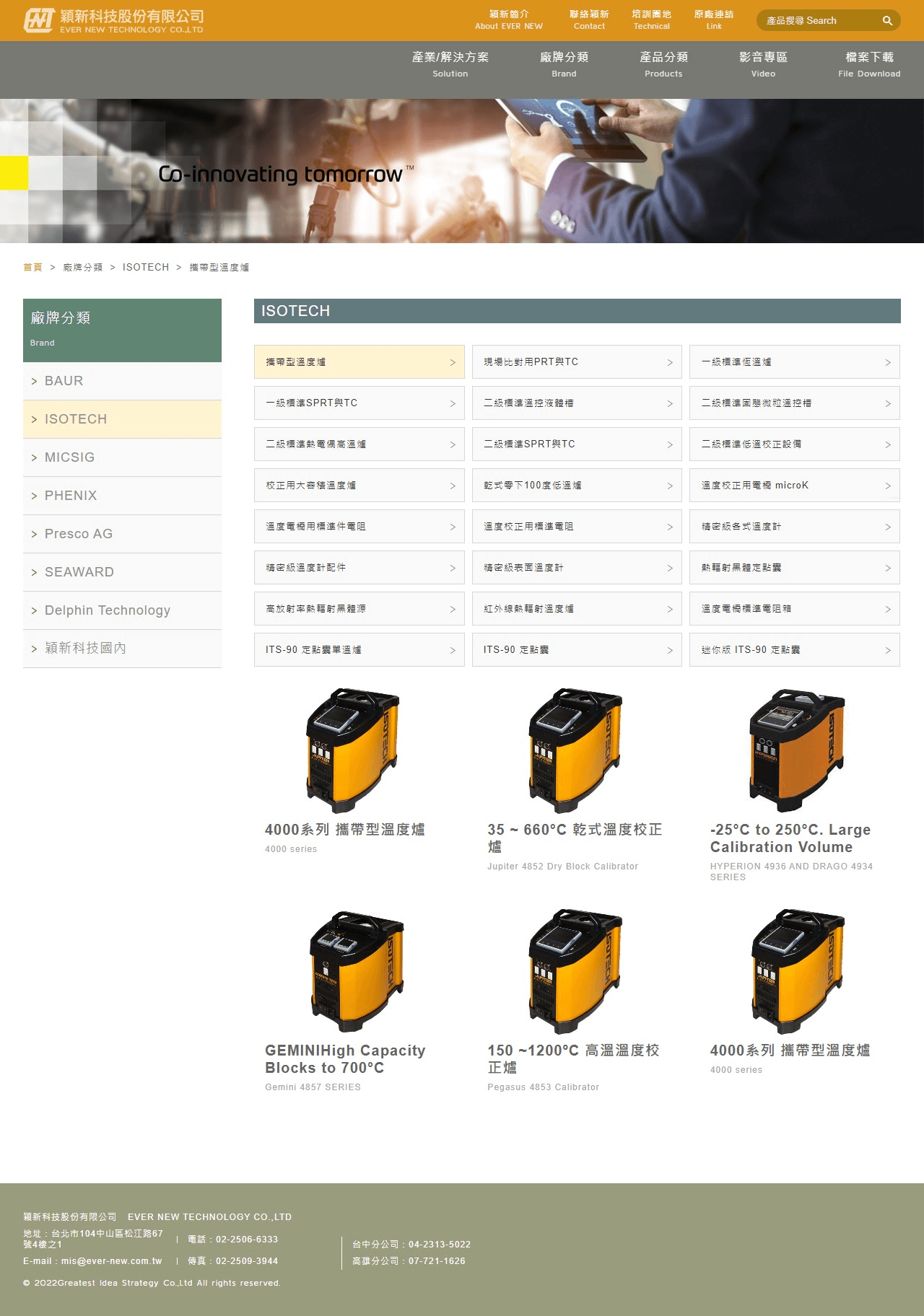This screenshot has width=924, height=1316.
Task: Open Hyperion 4936 and Drago product image
Action: 797,750
